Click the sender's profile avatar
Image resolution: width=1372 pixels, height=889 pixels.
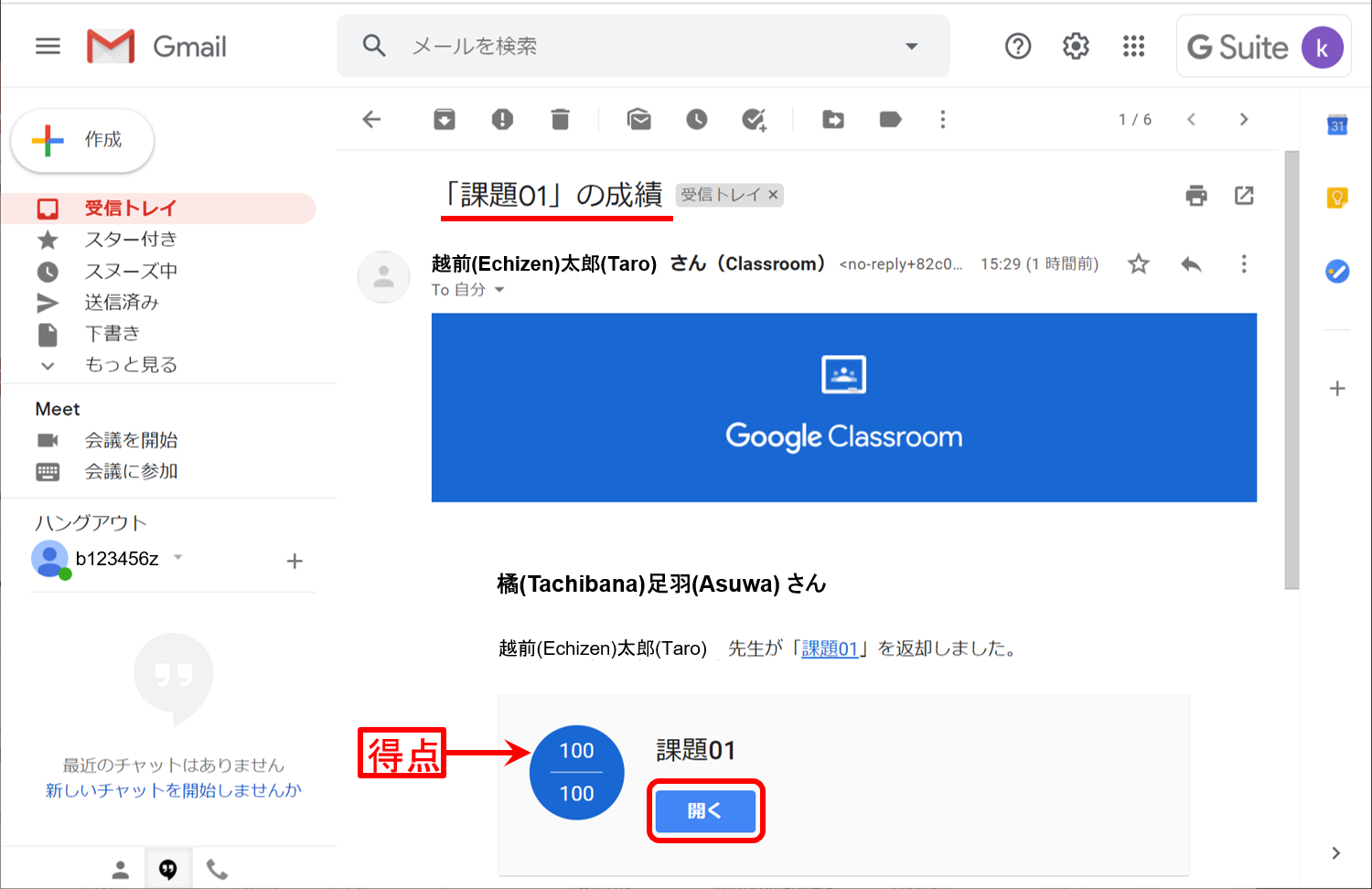[384, 276]
